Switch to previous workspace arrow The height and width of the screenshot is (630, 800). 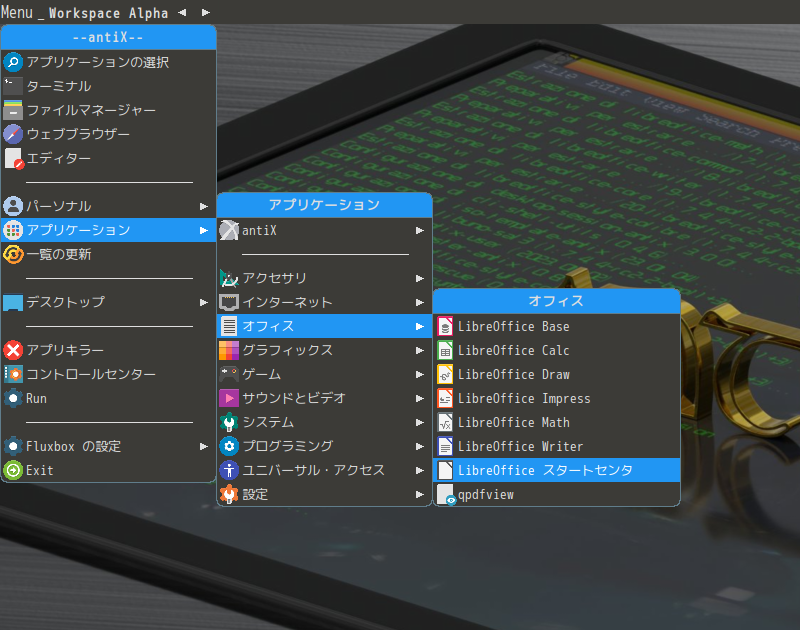point(182,12)
